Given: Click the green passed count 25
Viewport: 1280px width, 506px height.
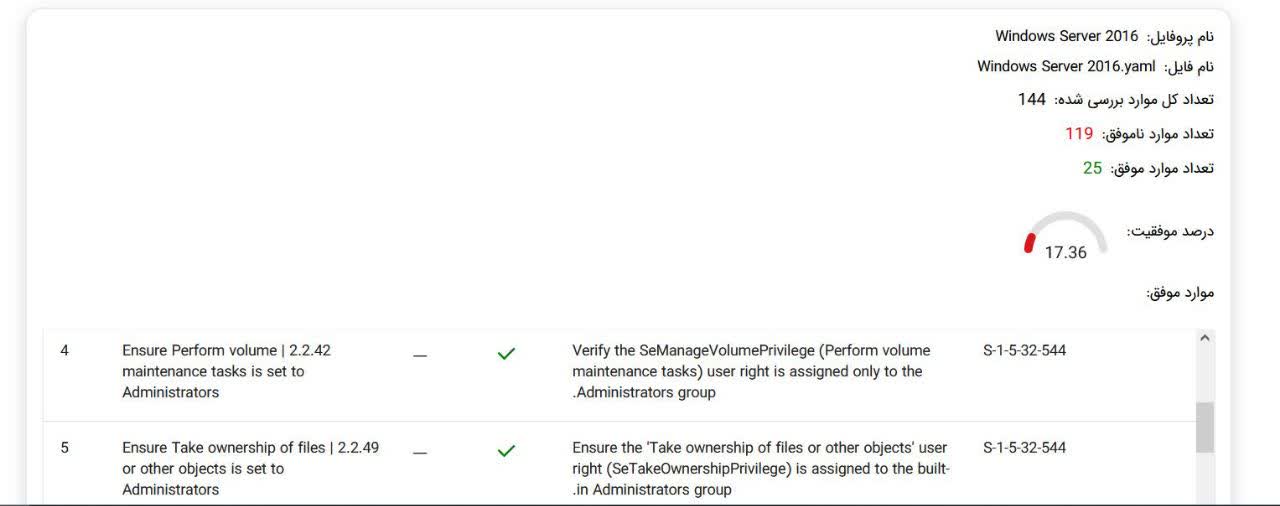Looking at the screenshot, I should pyautogui.click(x=1092, y=168).
